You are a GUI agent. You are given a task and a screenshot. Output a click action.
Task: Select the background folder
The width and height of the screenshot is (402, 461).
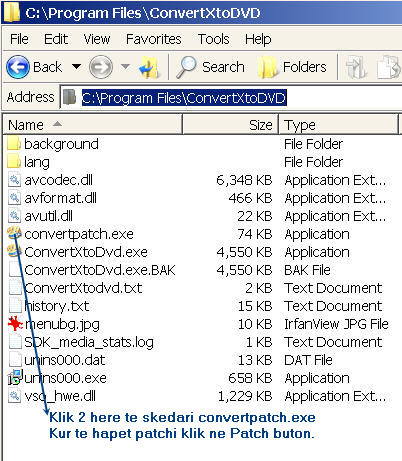click(53, 144)
